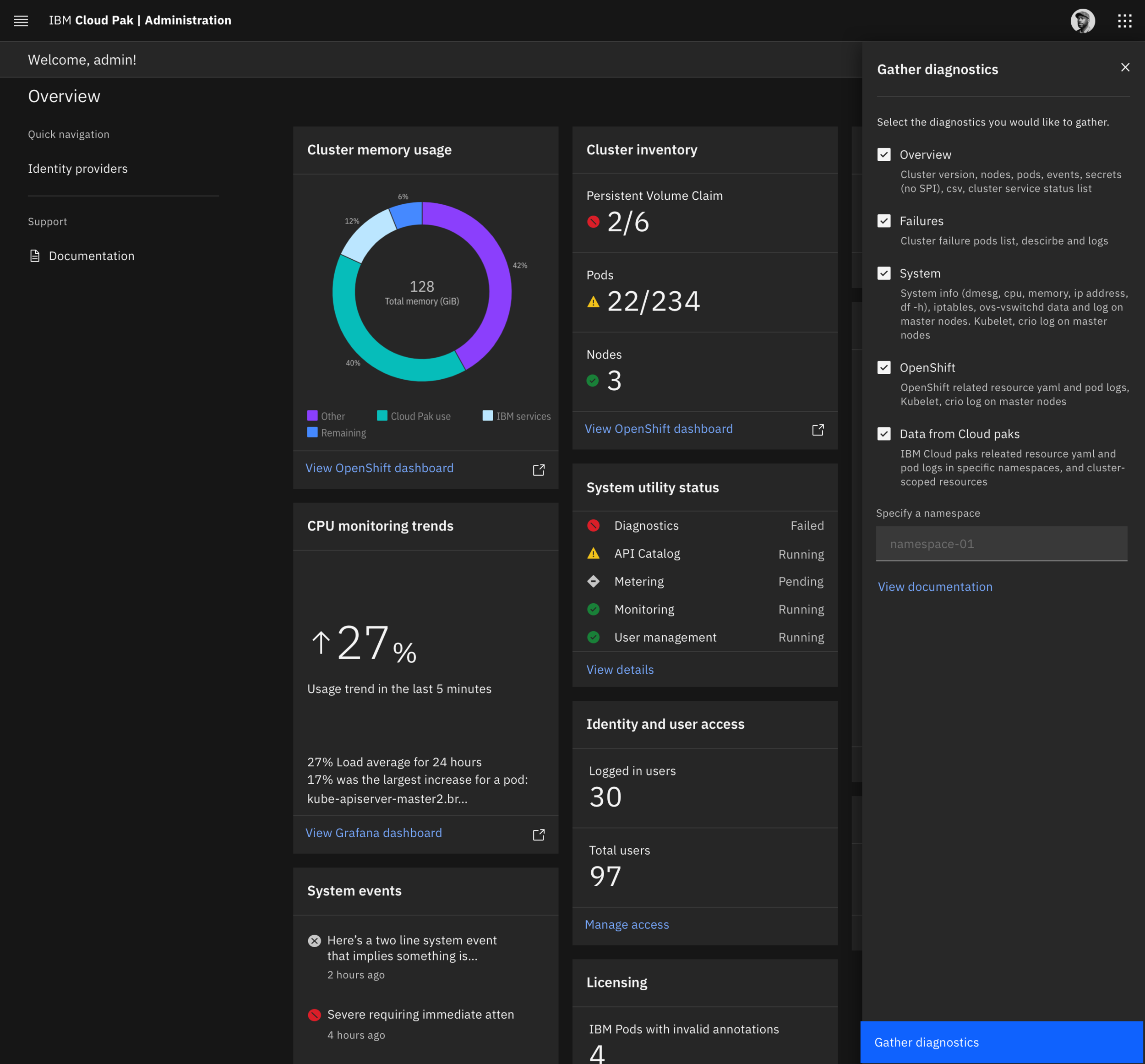Open Documentation under Support
The height and width of the screenshot is (1064, 1145).
(92, 256)
